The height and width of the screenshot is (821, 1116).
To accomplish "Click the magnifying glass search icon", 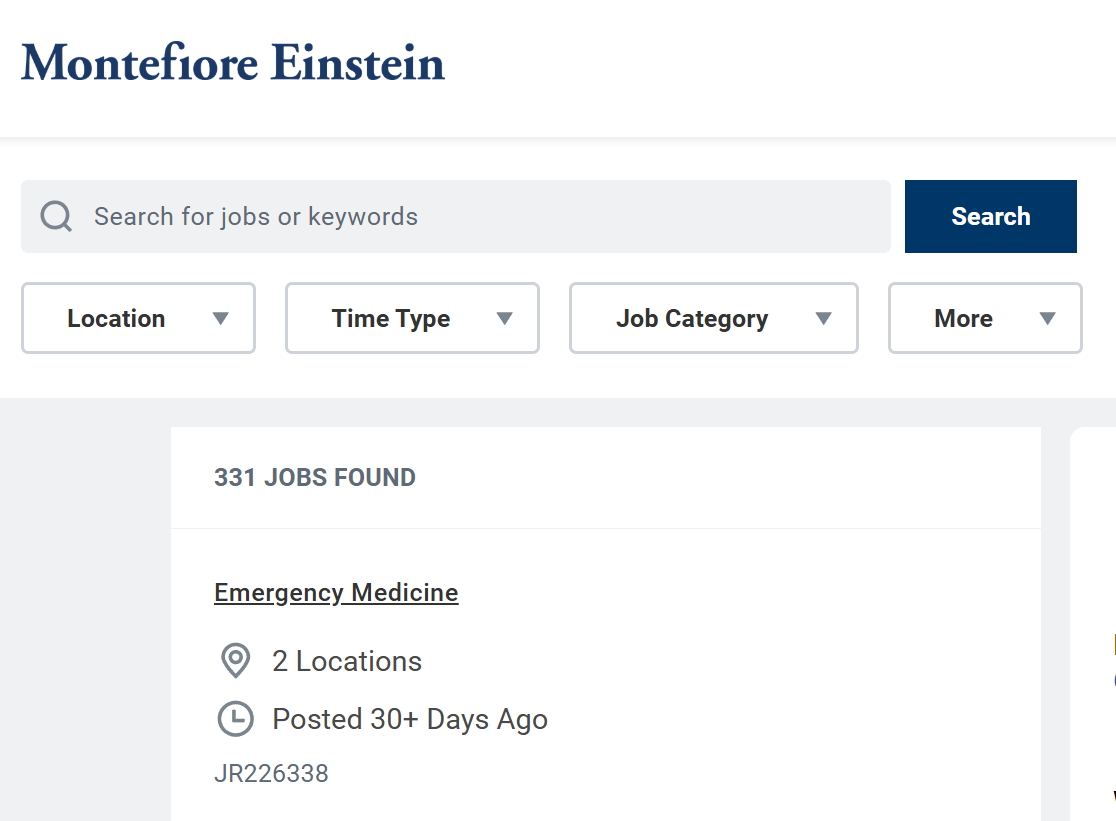I will pos(56,216).
